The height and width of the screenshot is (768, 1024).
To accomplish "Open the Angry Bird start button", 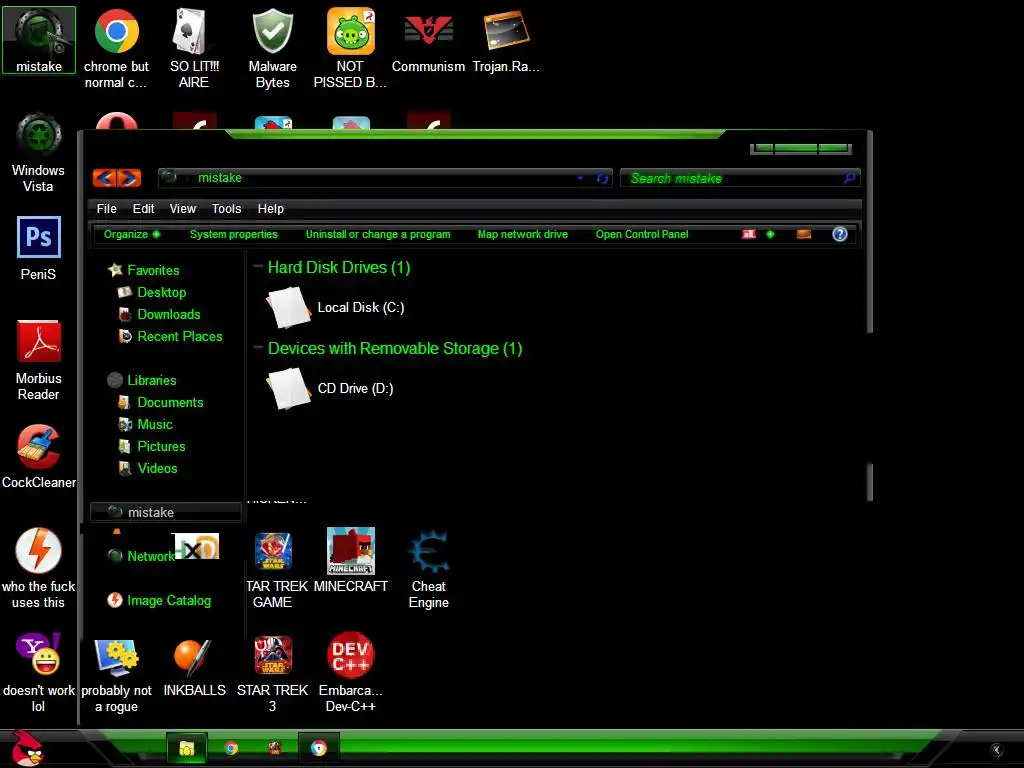I will 26,748.
